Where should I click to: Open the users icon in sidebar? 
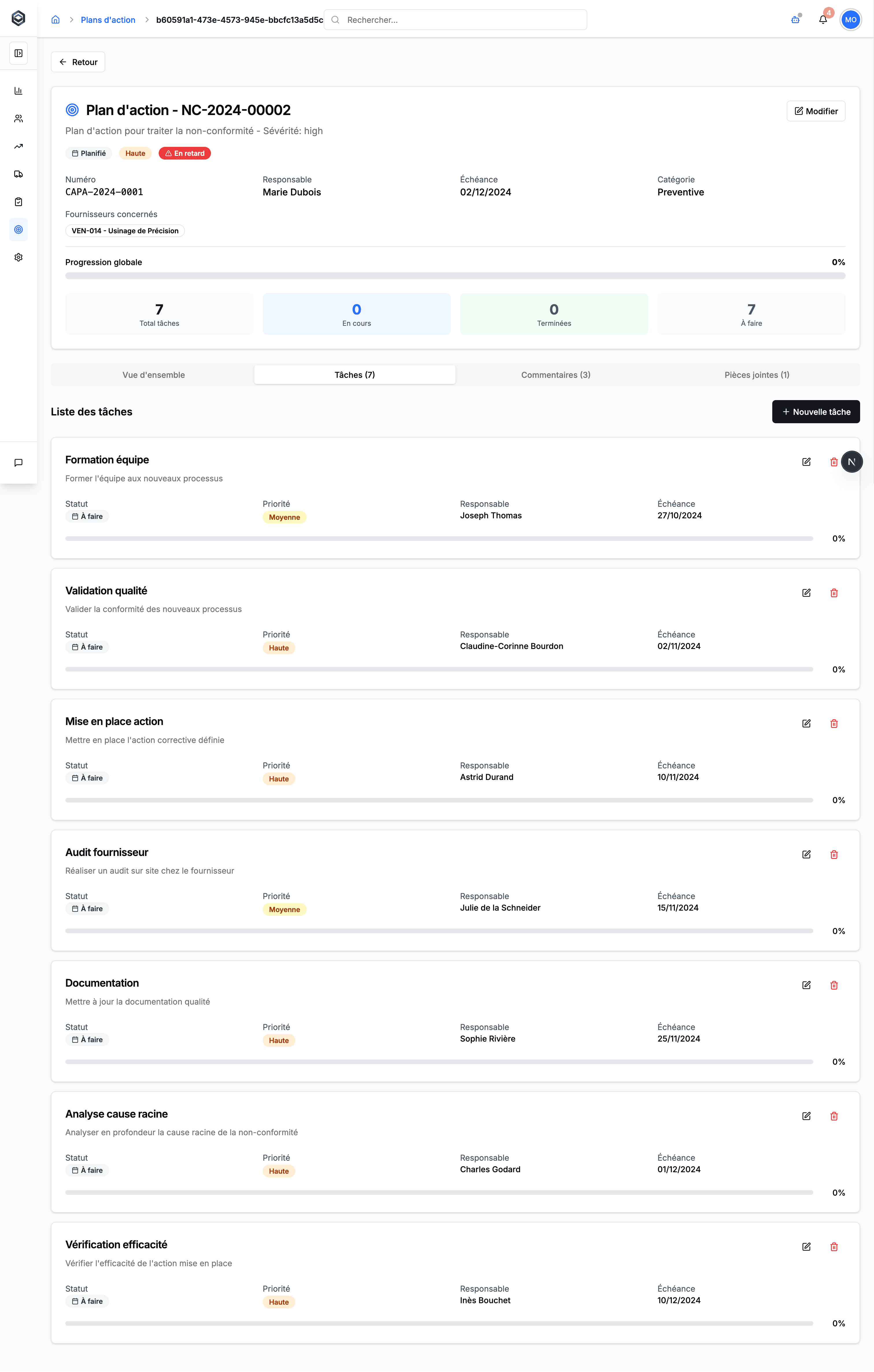click(x=18, y=119)
